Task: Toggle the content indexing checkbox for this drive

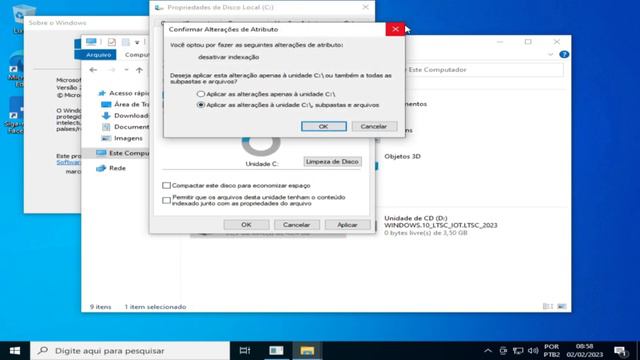Action: coord(166,200)
